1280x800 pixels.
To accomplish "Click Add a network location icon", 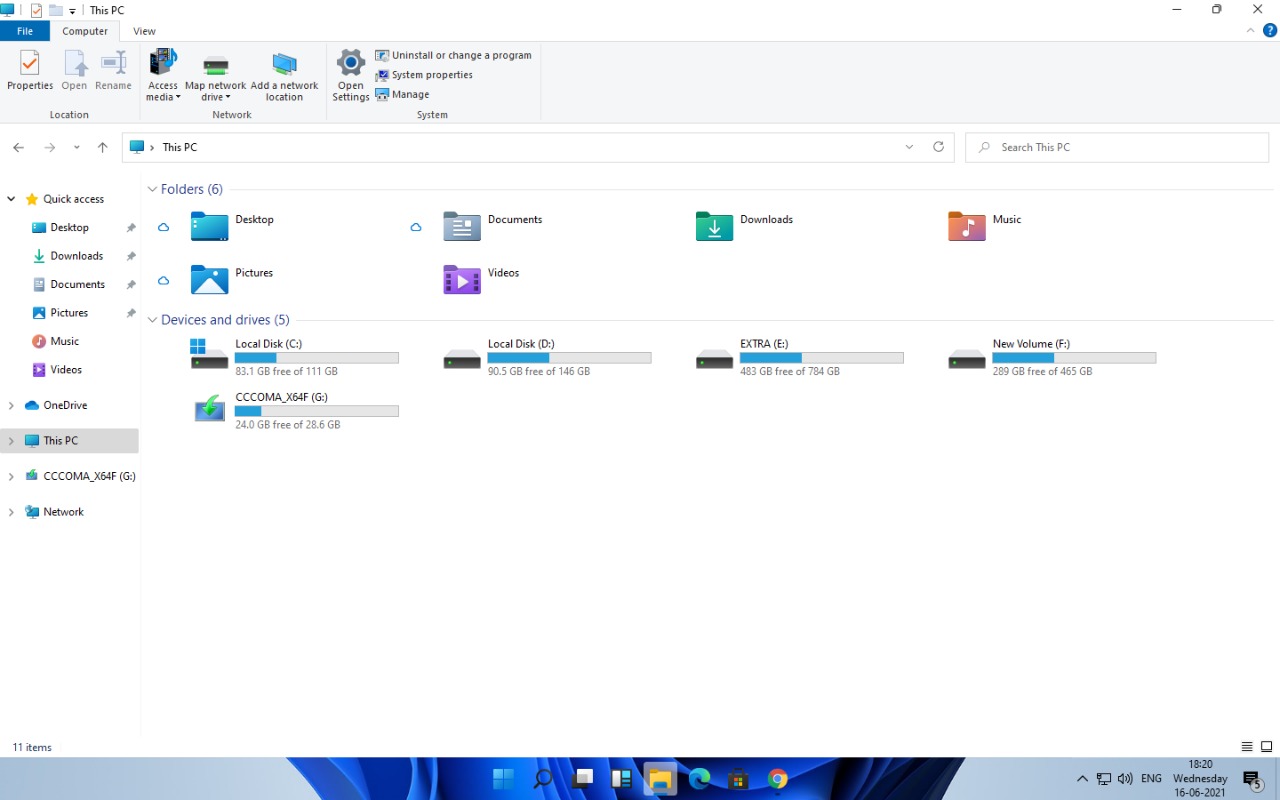I will (284, 65).
